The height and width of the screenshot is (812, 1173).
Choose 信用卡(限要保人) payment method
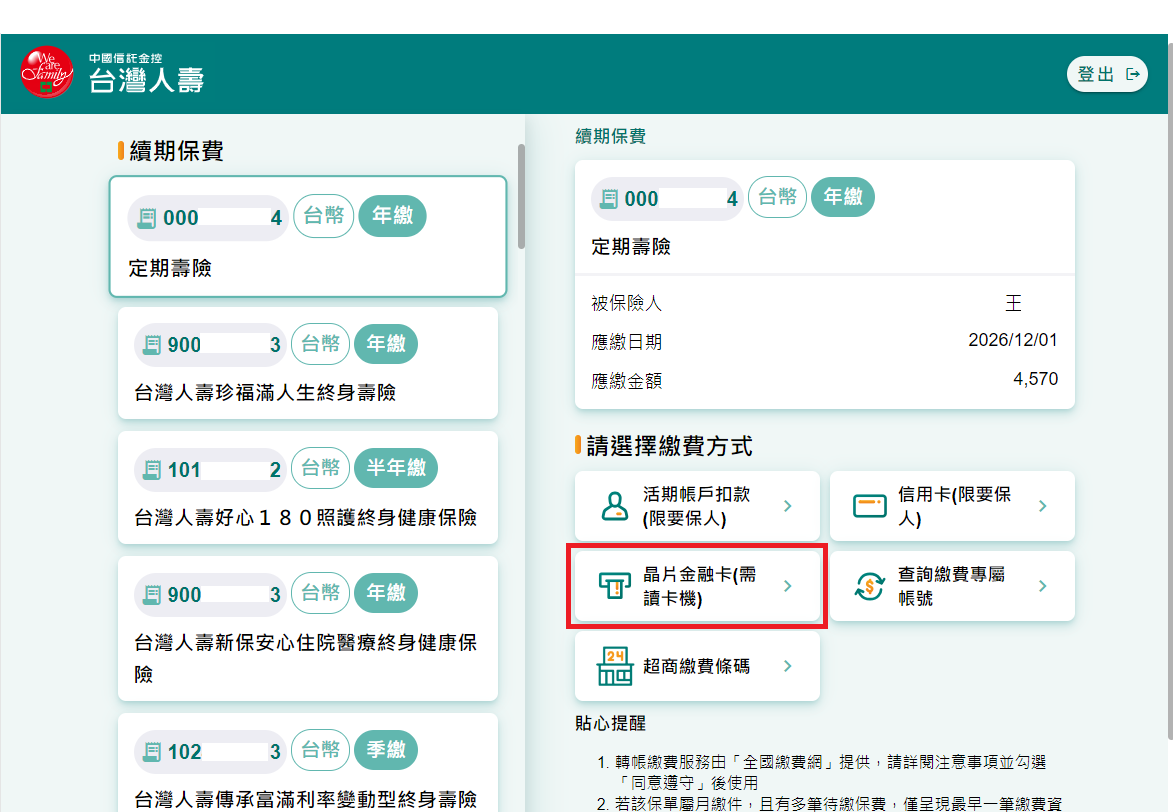tap(952, 507)
